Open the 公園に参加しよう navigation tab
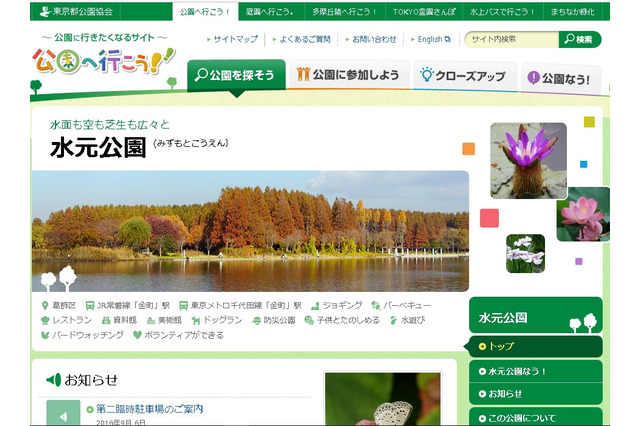Image resolution: width=640 pixels, height=426 pixels. [349, 75]
